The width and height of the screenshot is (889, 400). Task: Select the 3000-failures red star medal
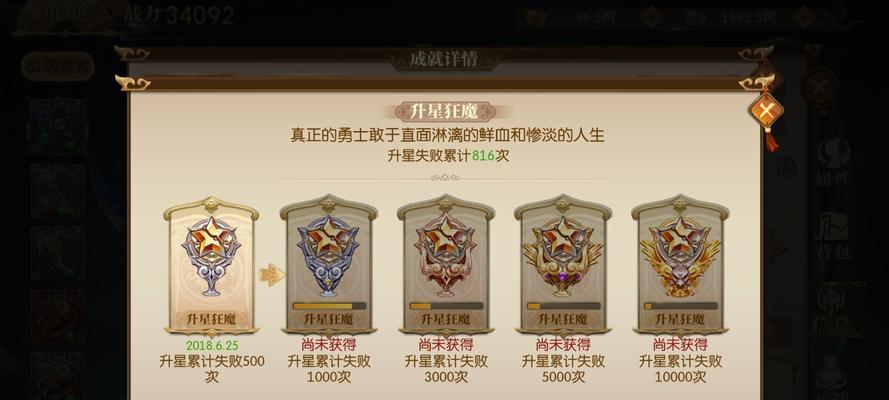446,265
